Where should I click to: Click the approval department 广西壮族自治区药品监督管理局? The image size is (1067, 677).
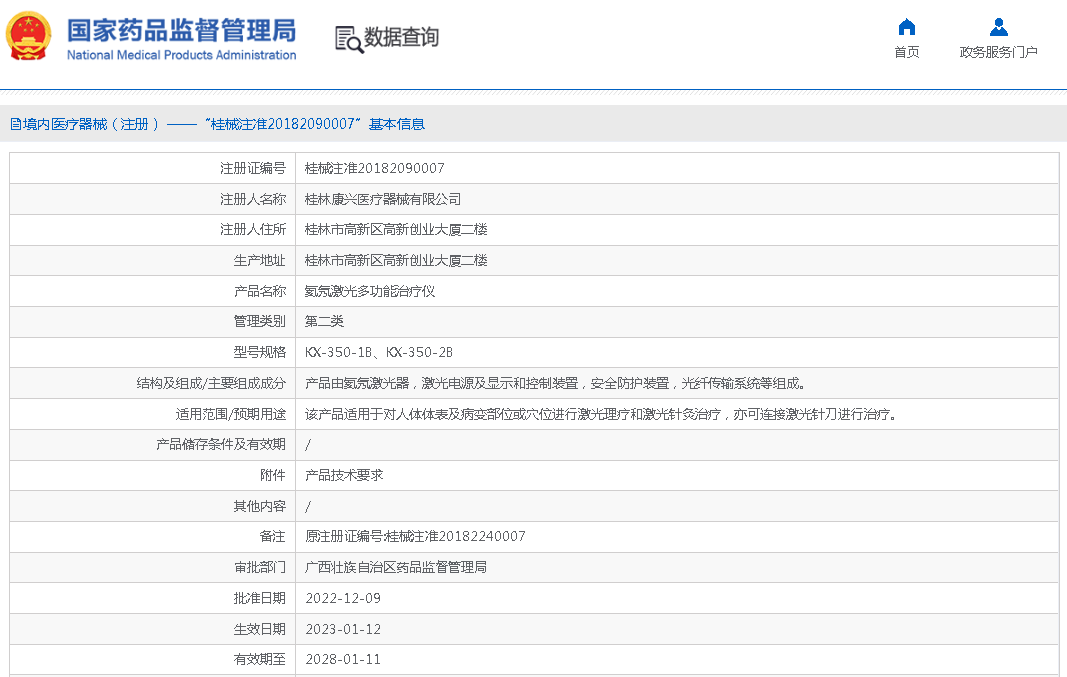click(395, 567)
